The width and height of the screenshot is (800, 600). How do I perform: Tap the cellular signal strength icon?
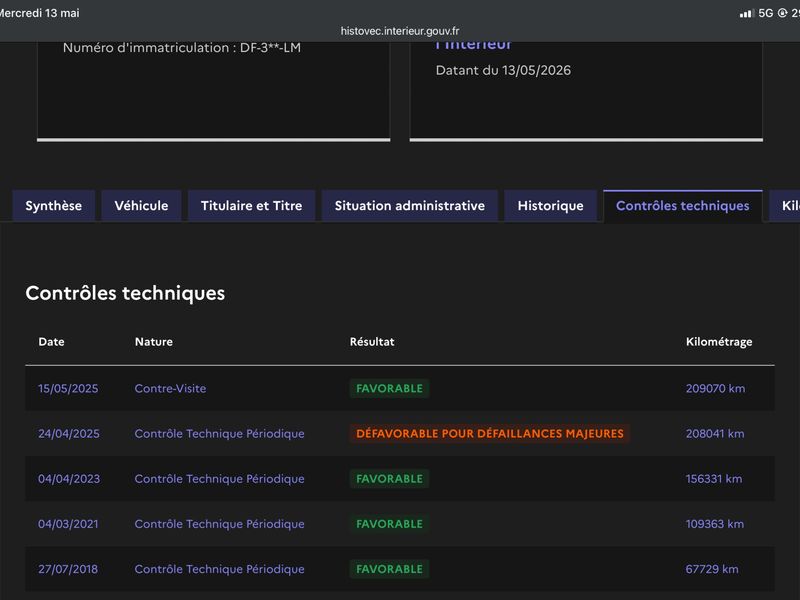pyautogui.click(x=746, y=14)
